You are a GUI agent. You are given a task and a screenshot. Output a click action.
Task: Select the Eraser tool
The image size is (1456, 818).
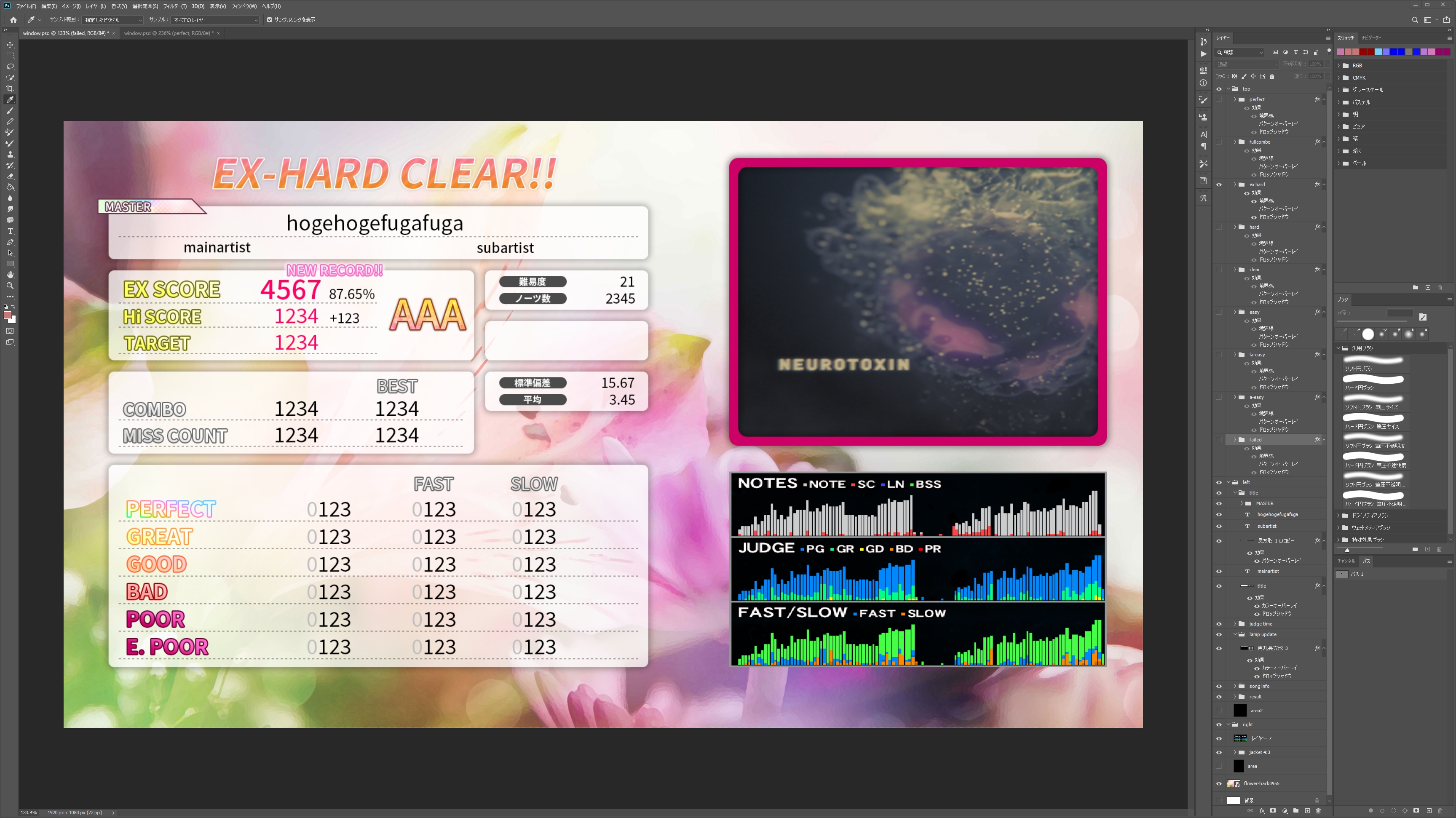point(10,176)
